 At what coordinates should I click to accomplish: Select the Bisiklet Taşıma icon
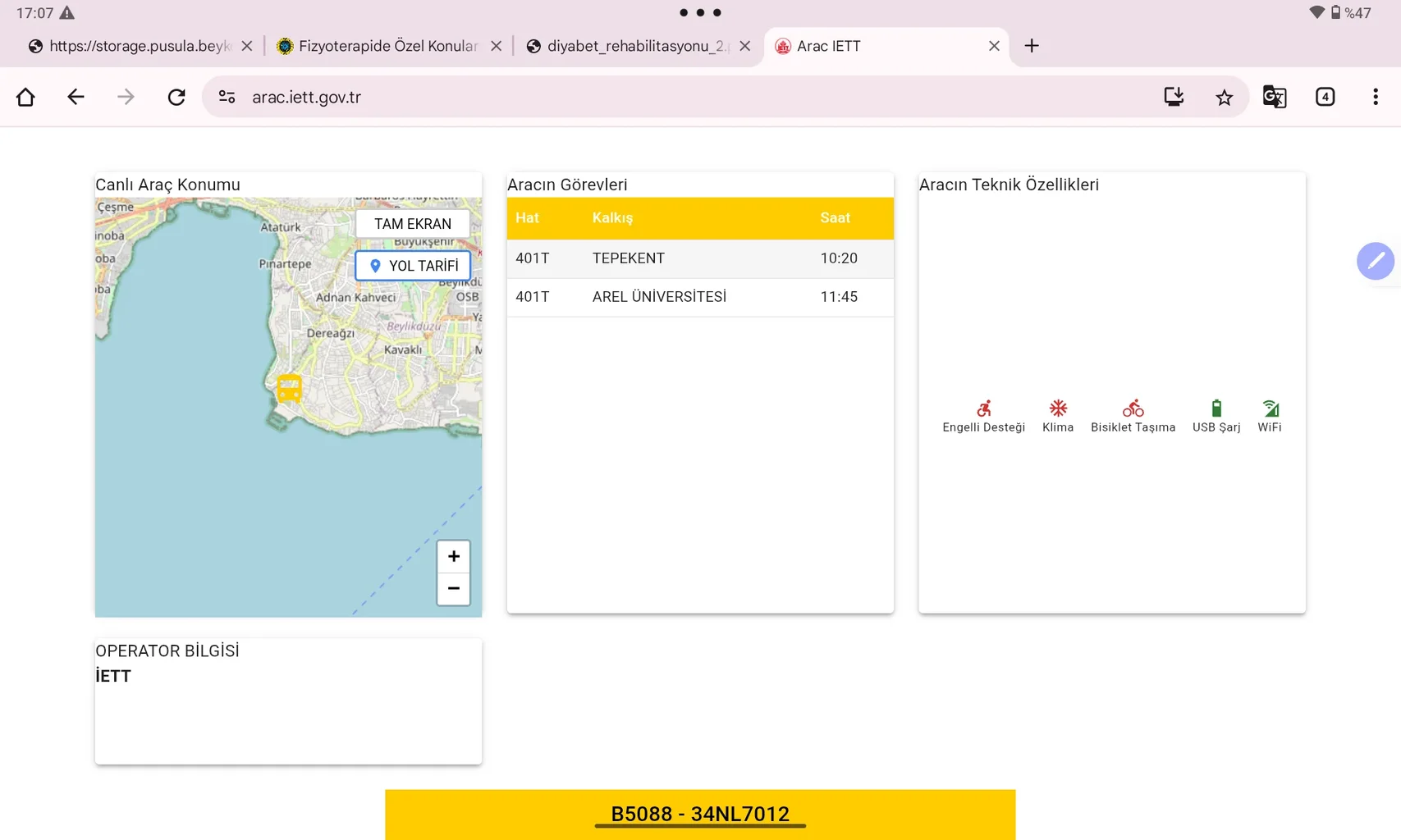[1133, 408]
